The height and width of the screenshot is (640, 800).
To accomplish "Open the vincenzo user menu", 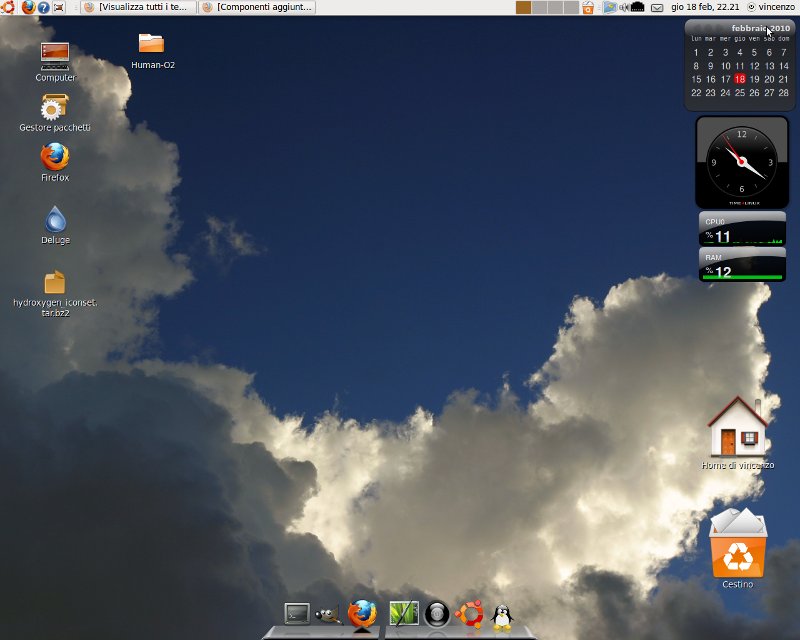I will [771, 7].
